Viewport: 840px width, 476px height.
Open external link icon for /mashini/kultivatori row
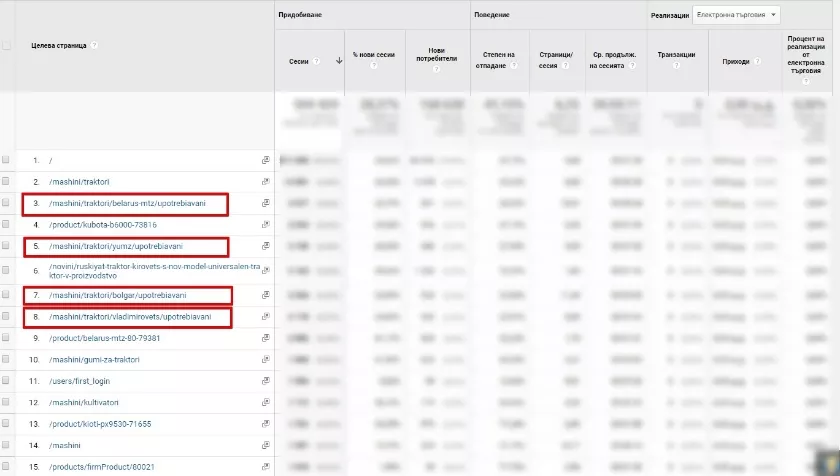[265, 402]
